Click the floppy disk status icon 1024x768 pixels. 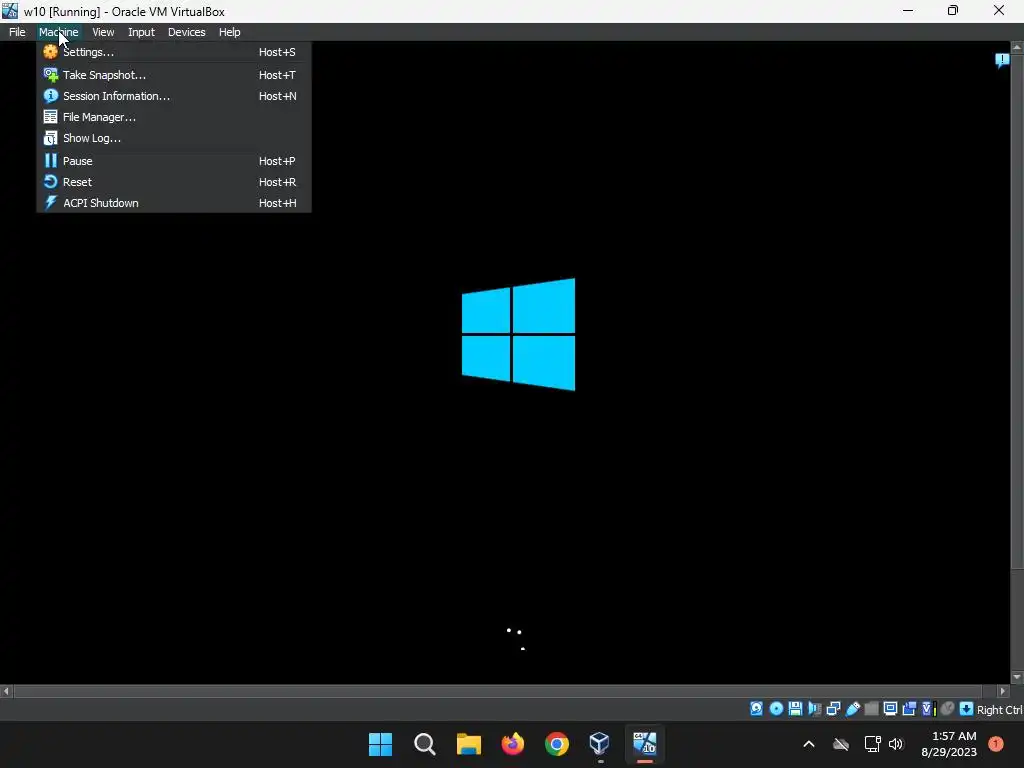click(x=795, y=709)
